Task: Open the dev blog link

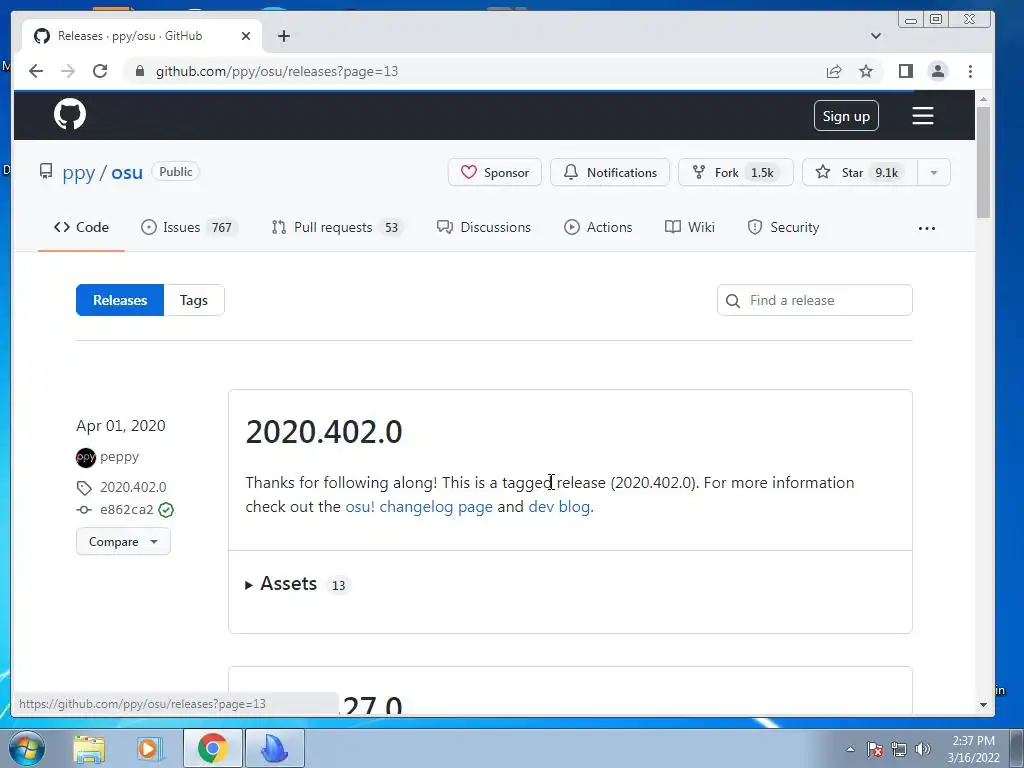Action: (x=559, y=507)
